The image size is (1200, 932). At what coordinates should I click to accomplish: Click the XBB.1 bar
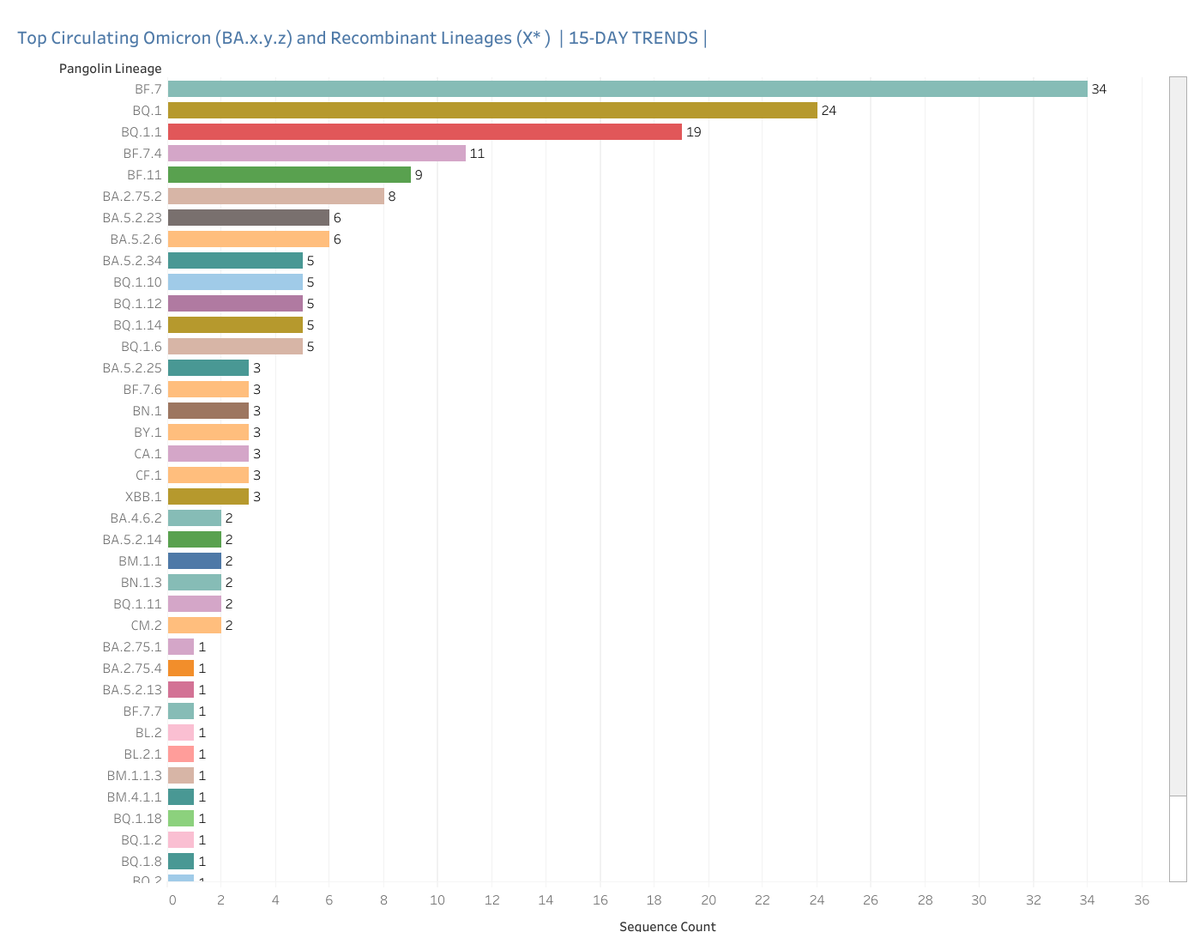(208, 497)
